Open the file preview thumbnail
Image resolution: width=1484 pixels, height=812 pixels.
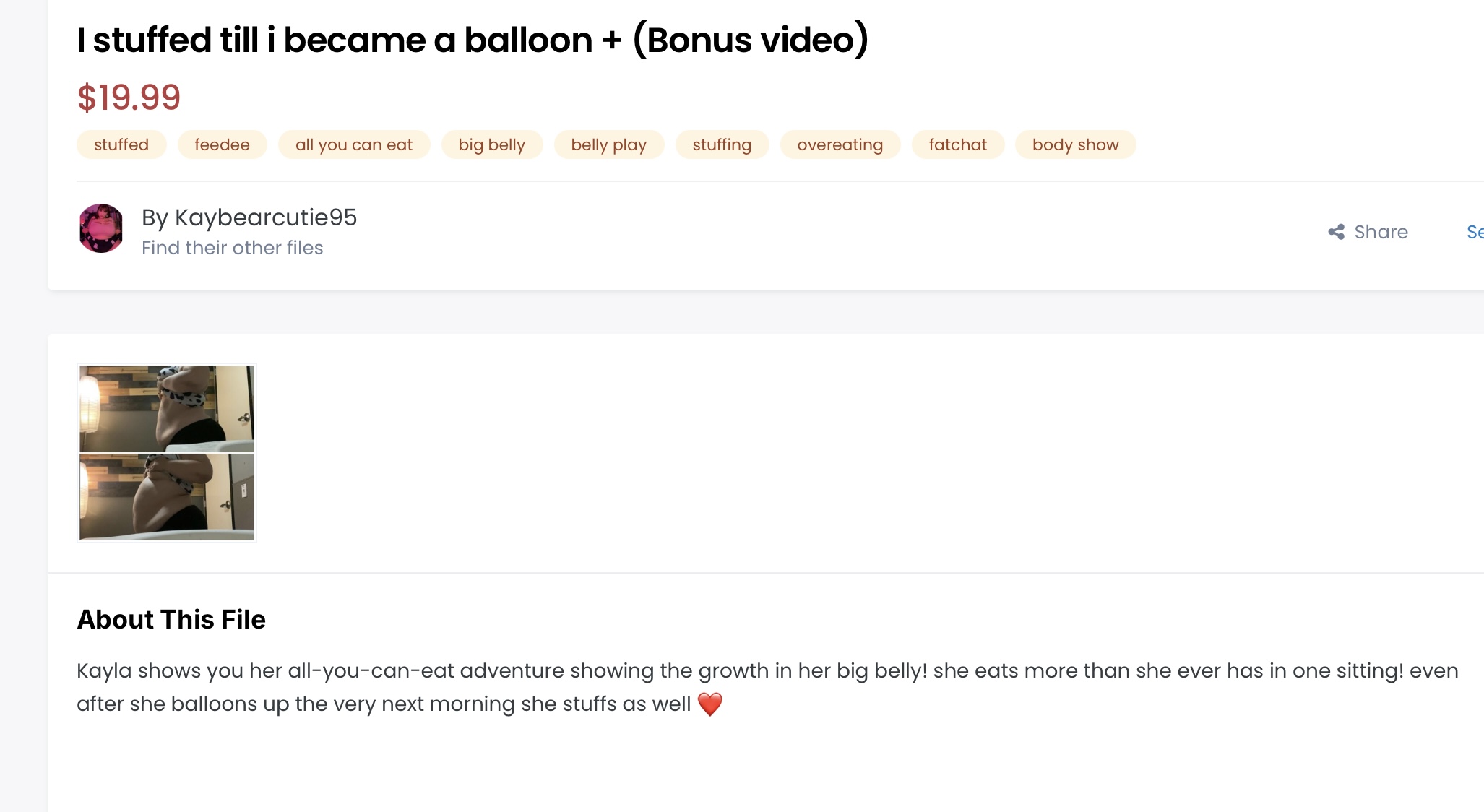[167, 453]
